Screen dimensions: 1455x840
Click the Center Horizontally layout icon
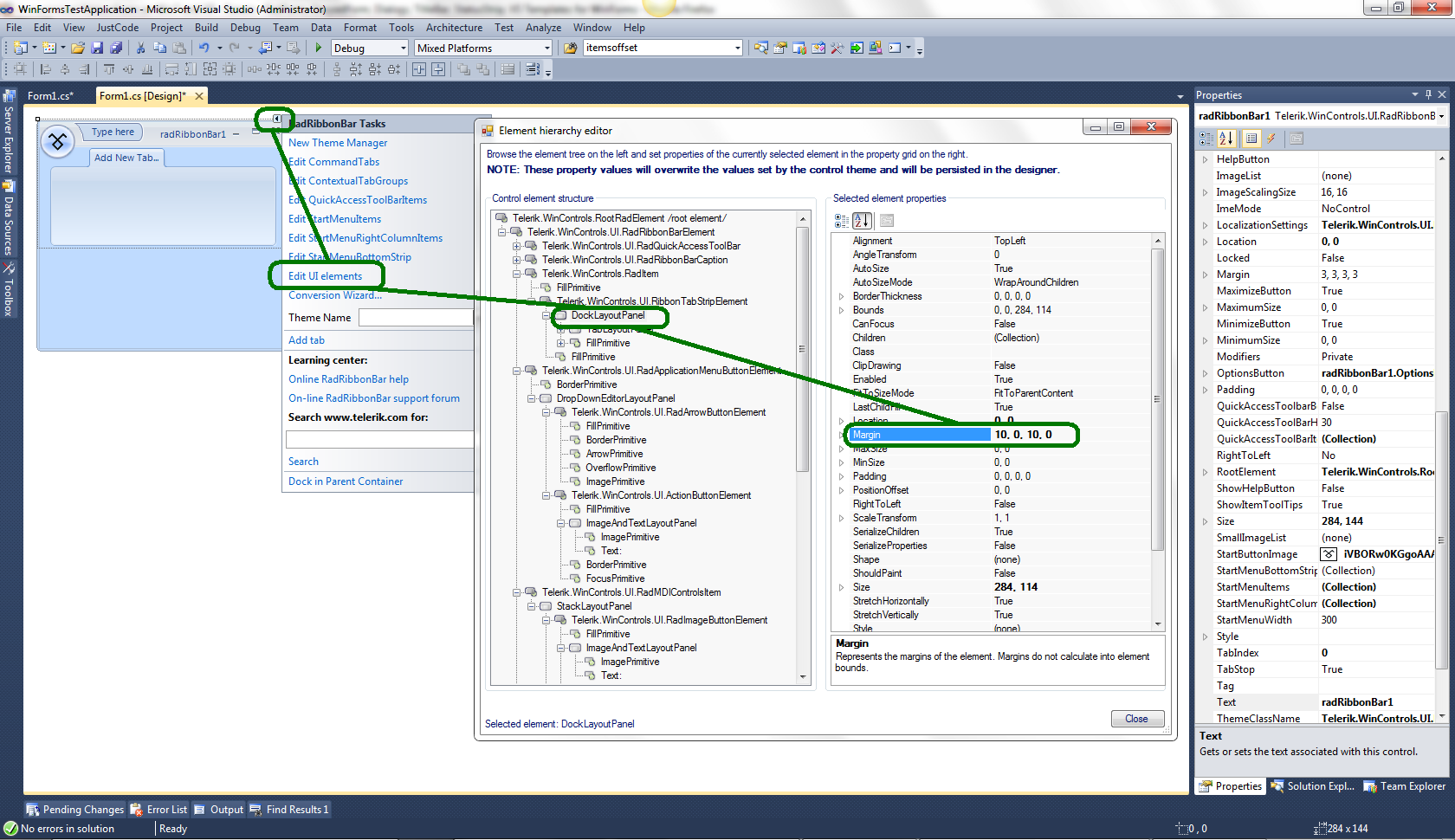[419, 69]
